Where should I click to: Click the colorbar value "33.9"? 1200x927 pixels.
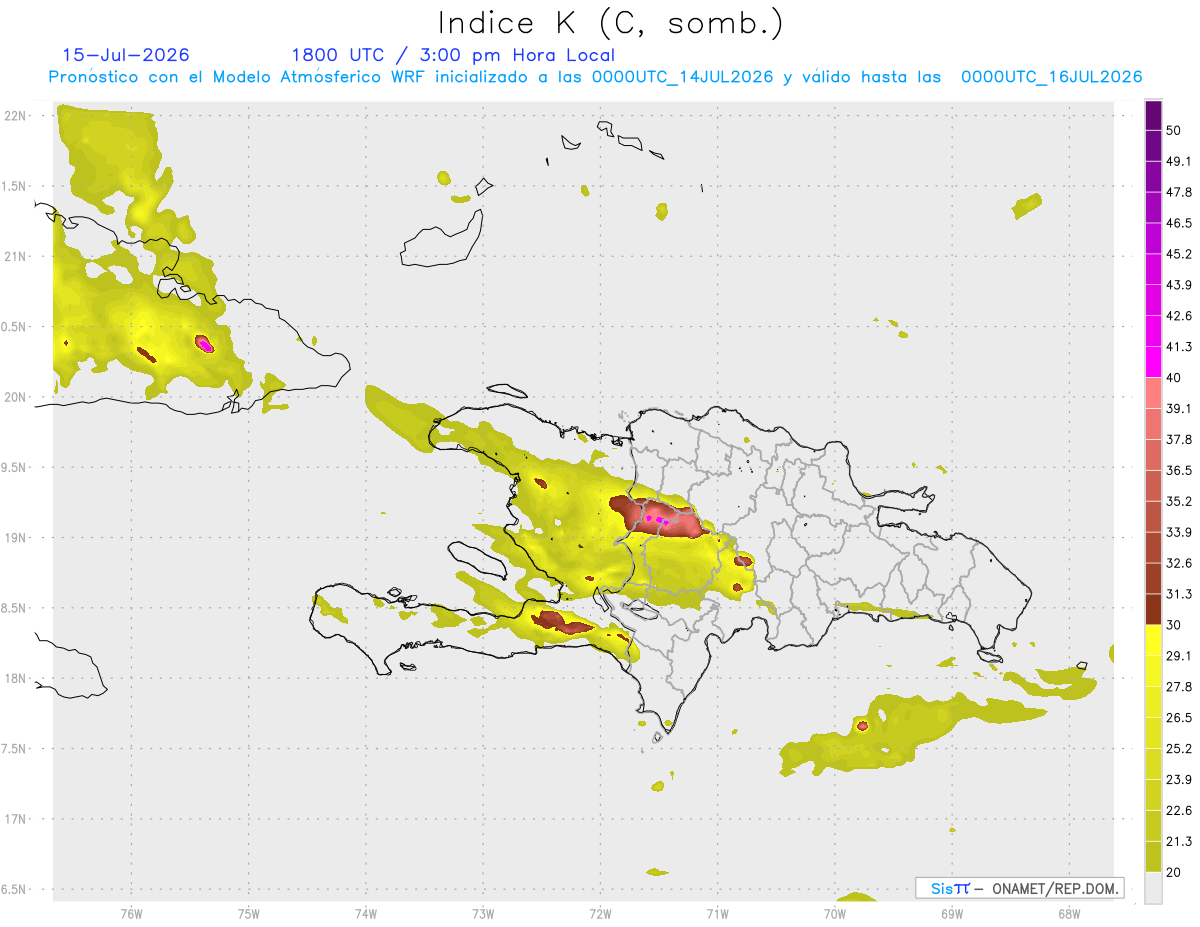[1179, 532]
